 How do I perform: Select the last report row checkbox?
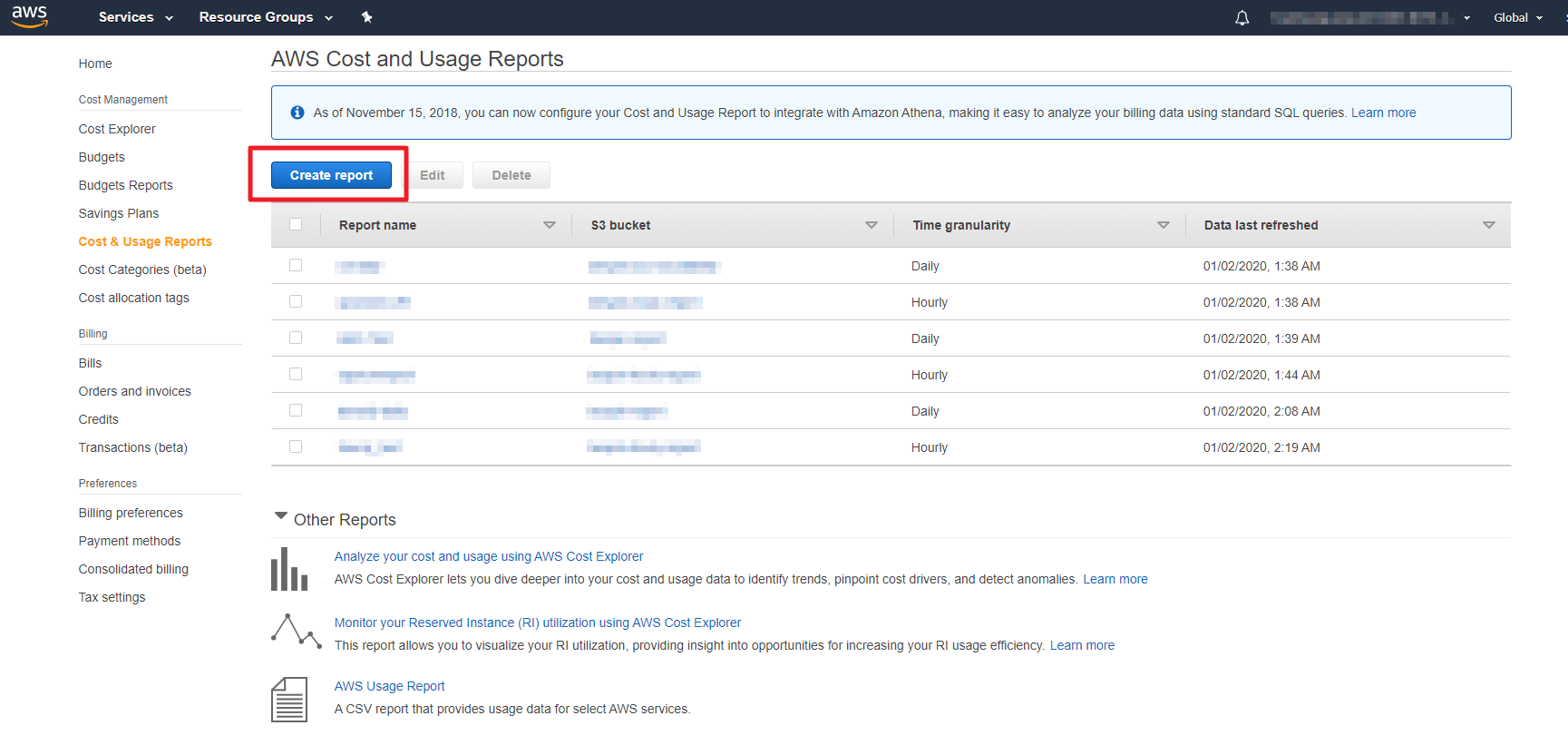tap(296, 446)
